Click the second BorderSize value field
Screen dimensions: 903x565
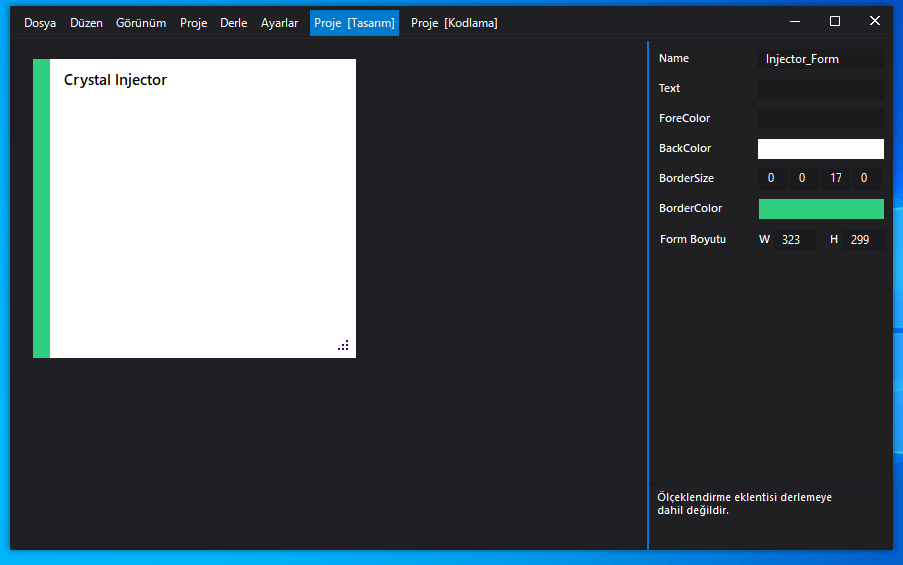pos(802,178)
